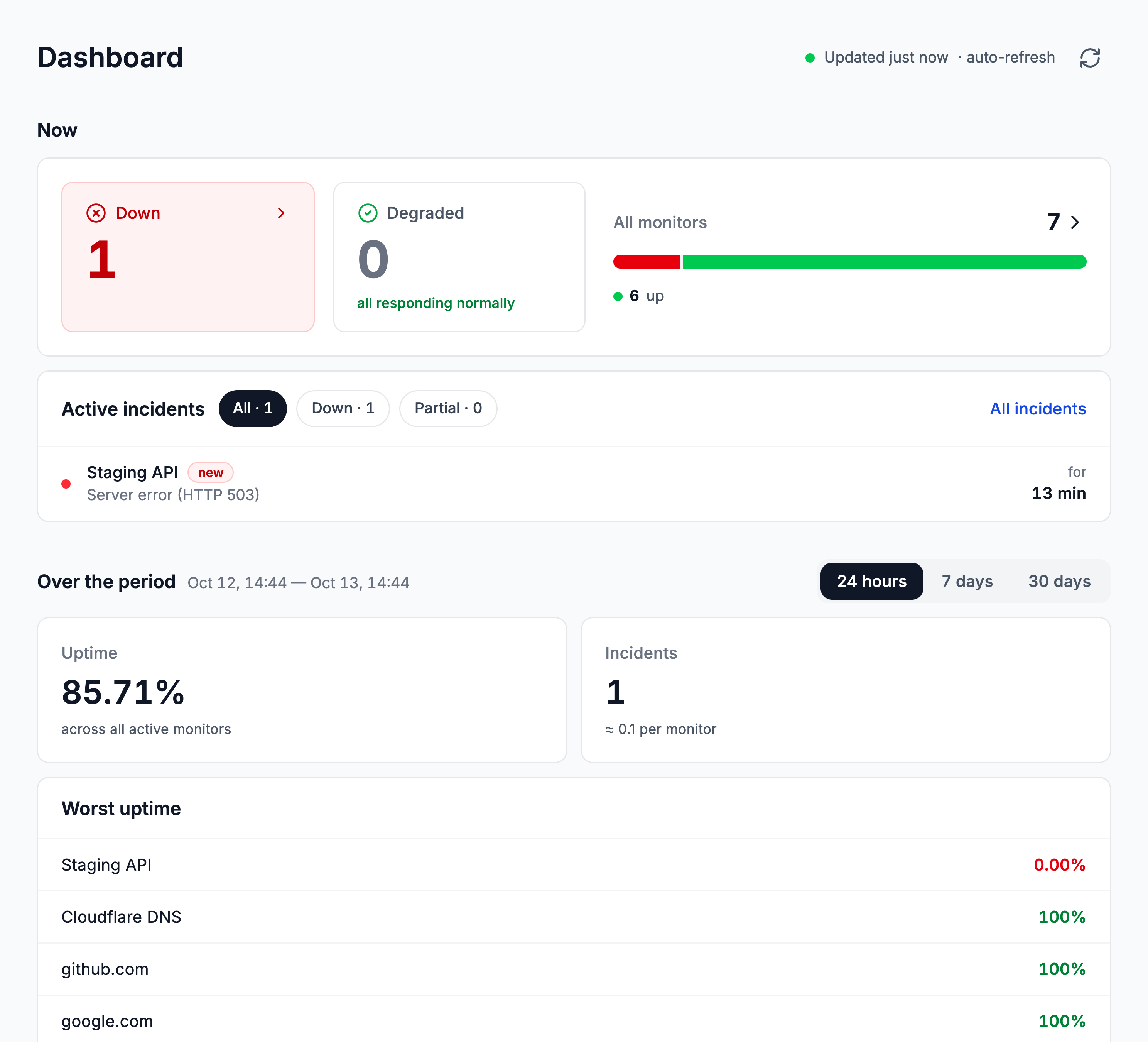Image resolution: width=1148 pixels, height=1042 pixels.
Task: Click the '13 min' incident duration
Action: (1059, 493)
